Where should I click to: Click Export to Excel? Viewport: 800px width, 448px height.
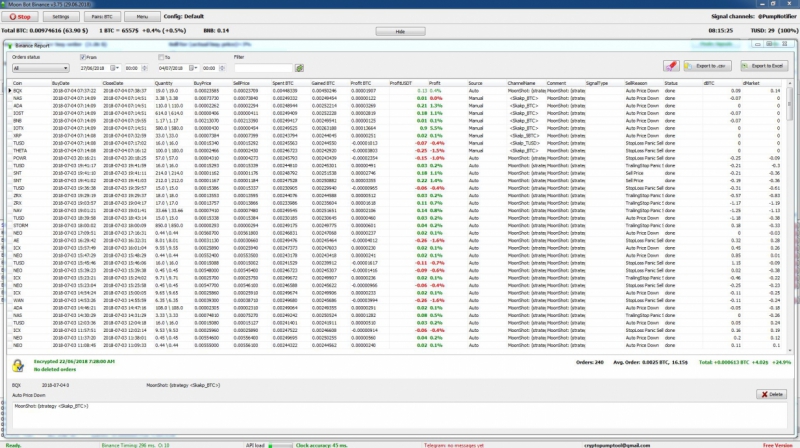[x=764, y=66]
